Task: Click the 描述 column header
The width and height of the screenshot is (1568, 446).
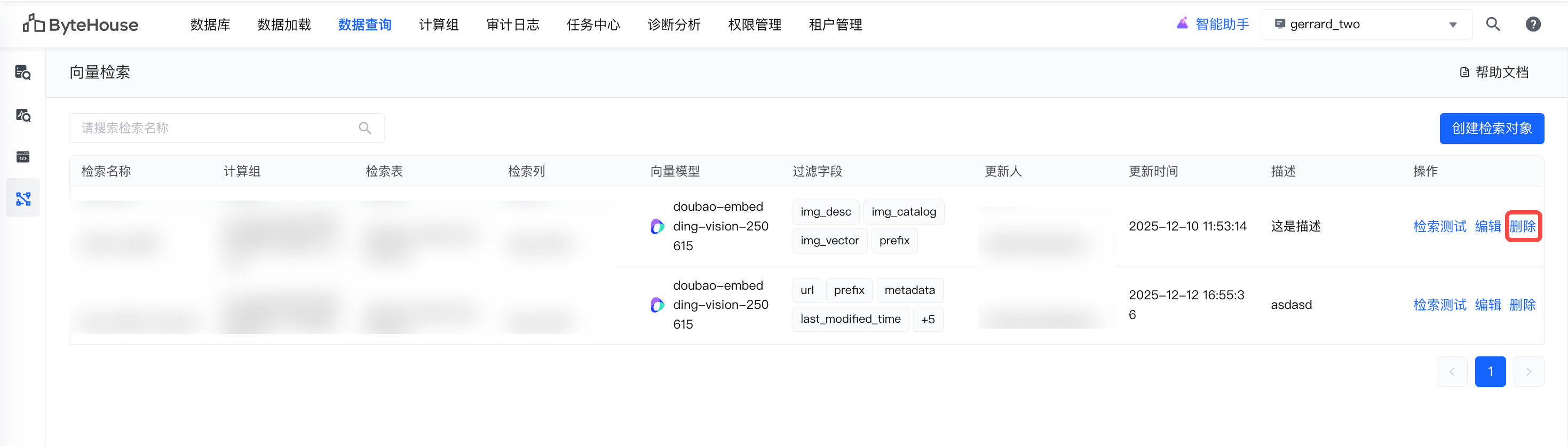Action: click(x=1283, y=172)
